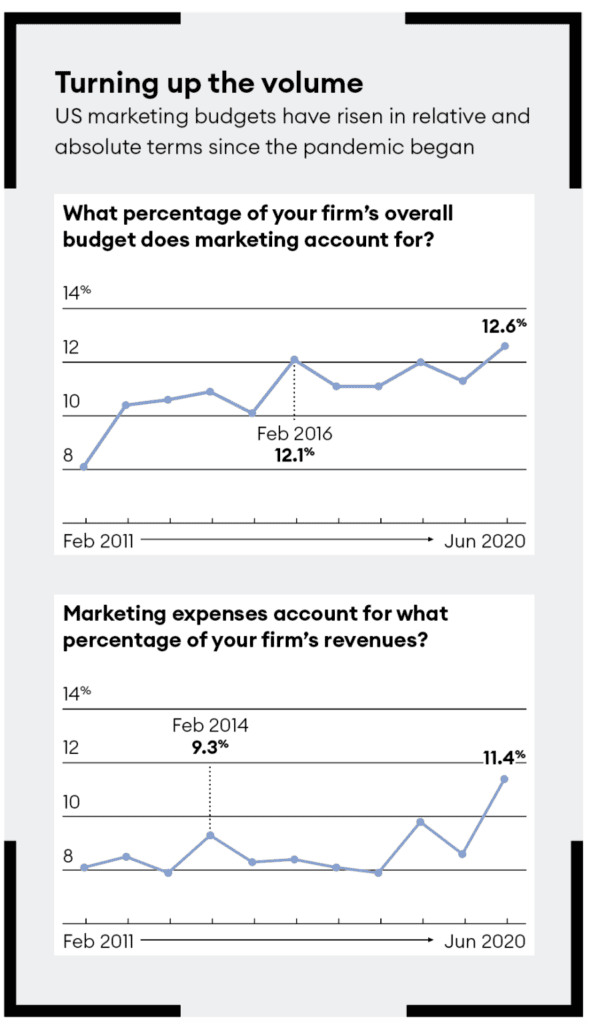The width and height of the screenshot is (591, 1024).
Task: Click the overall budget question title
Action: tap(258, 227)
